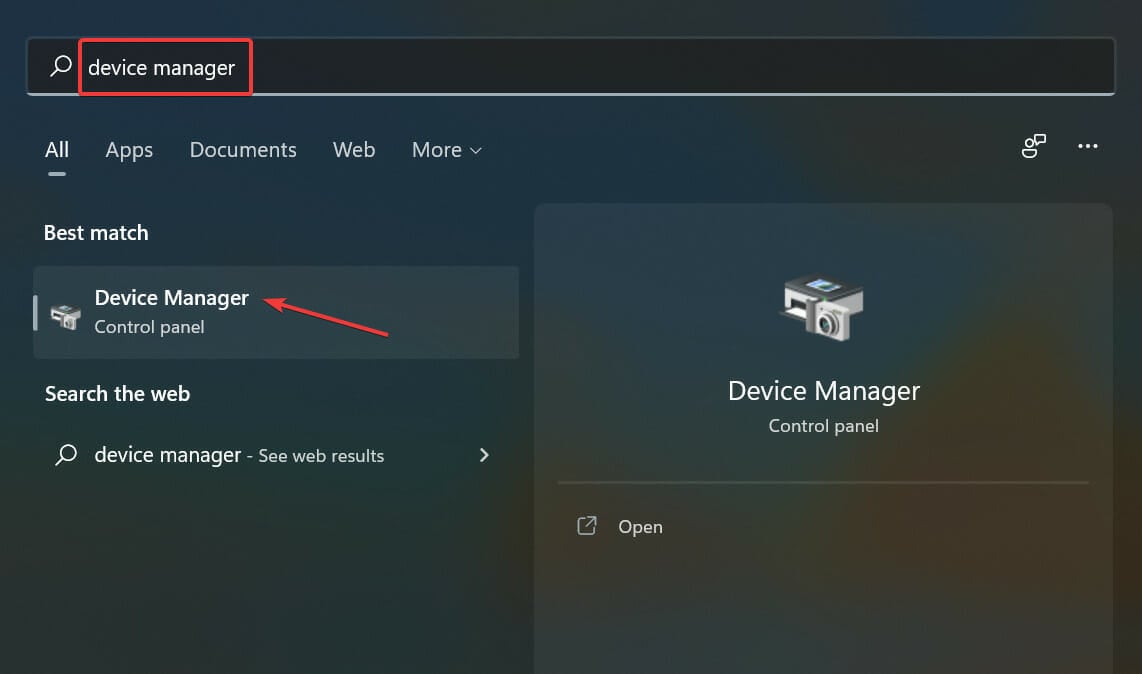Open the ellipsis menu in the top right corner
The width and height of the screenshot is (1142, 674).
(x=1088, y=146)
